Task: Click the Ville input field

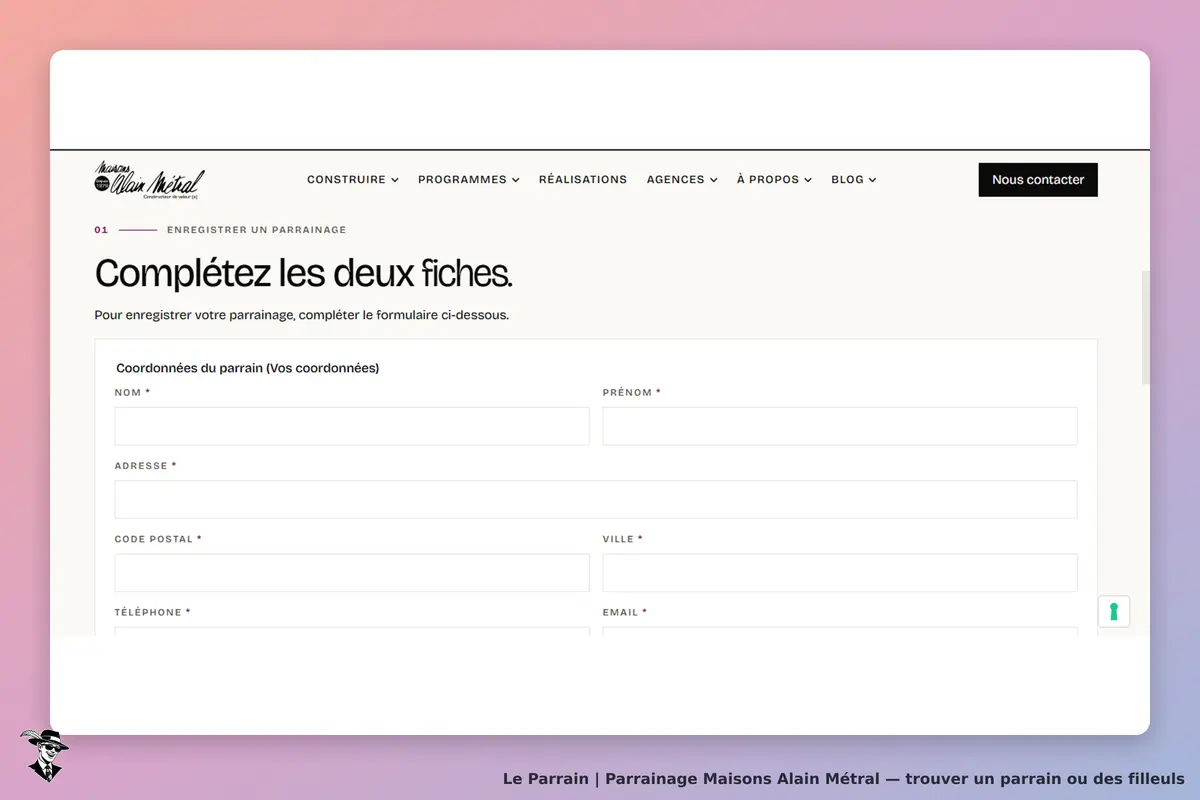Action: pyautogui.click(x=840, y=573)
